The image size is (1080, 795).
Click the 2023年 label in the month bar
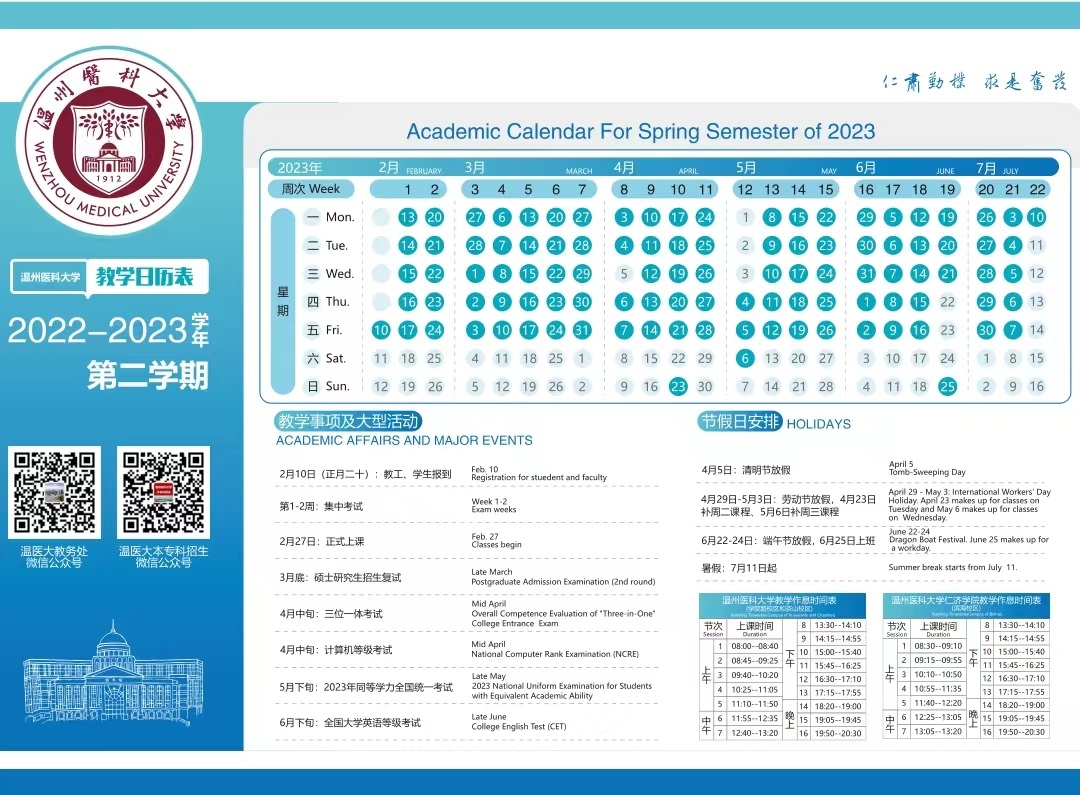300,167
